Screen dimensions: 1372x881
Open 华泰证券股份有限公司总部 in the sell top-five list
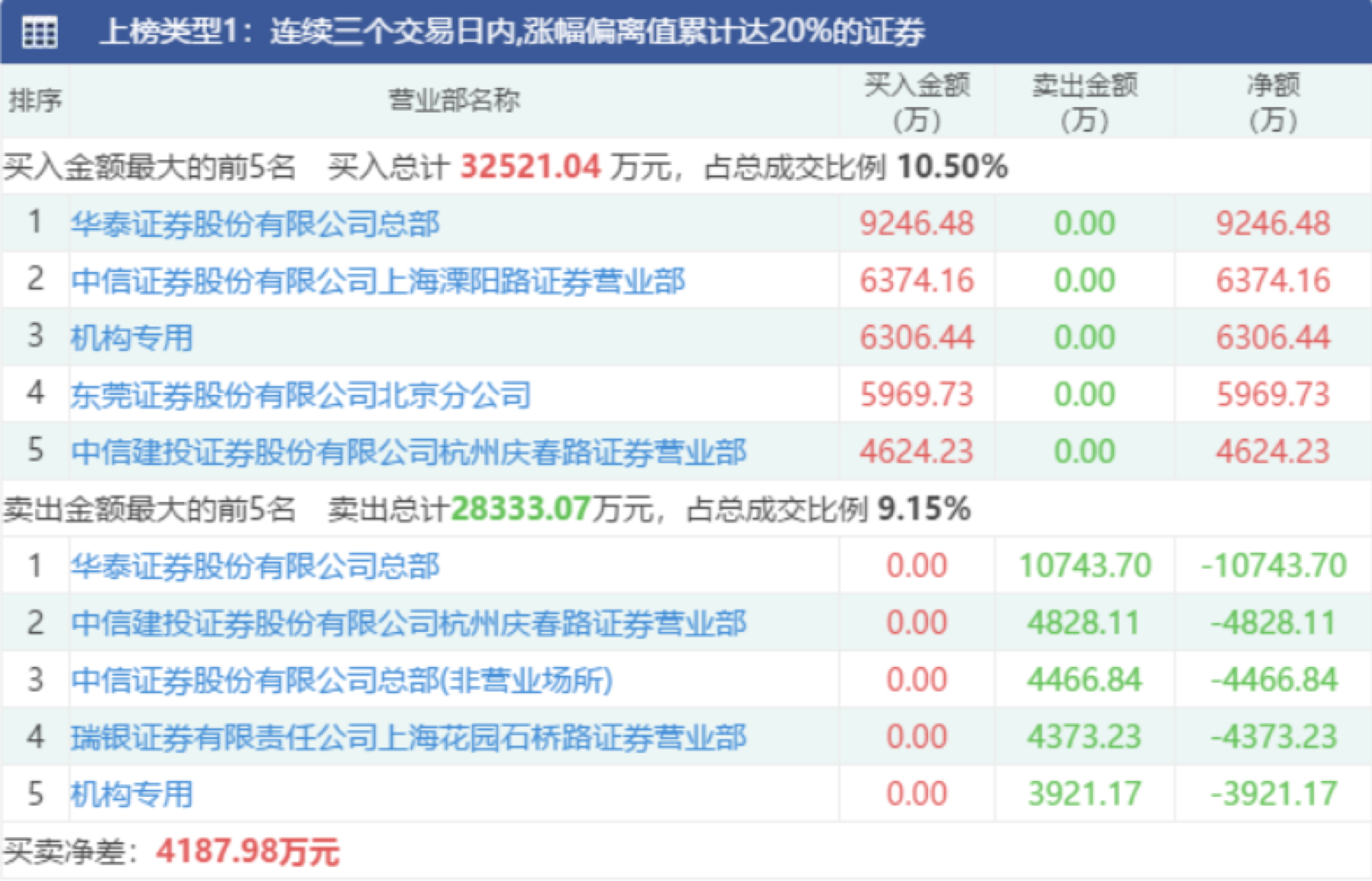(x=255, y=566)
